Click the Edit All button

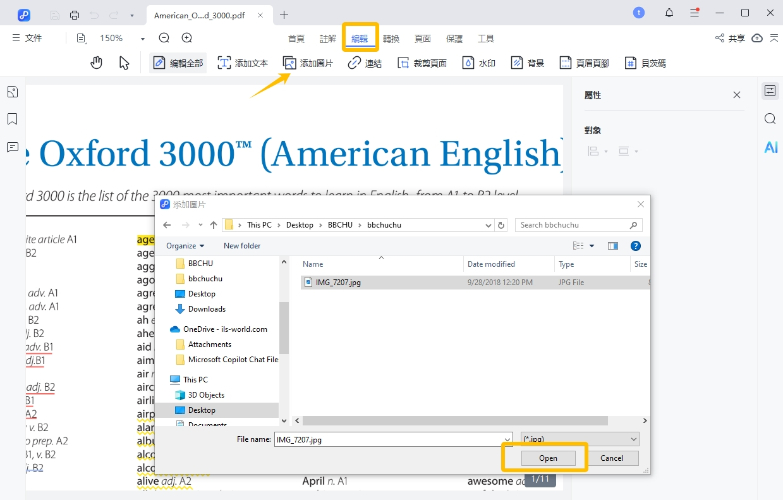[x=178, y=63]
